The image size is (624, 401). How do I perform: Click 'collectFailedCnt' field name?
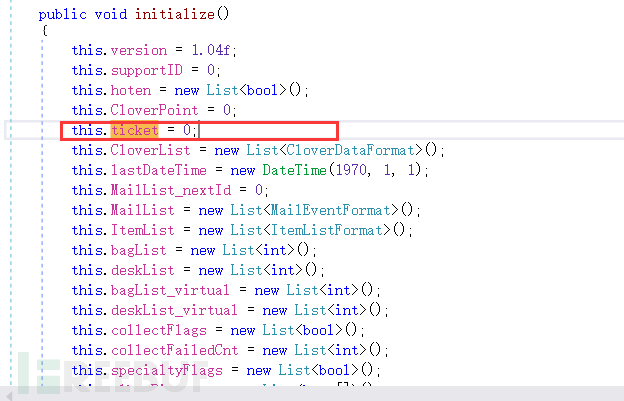(174, 350)
